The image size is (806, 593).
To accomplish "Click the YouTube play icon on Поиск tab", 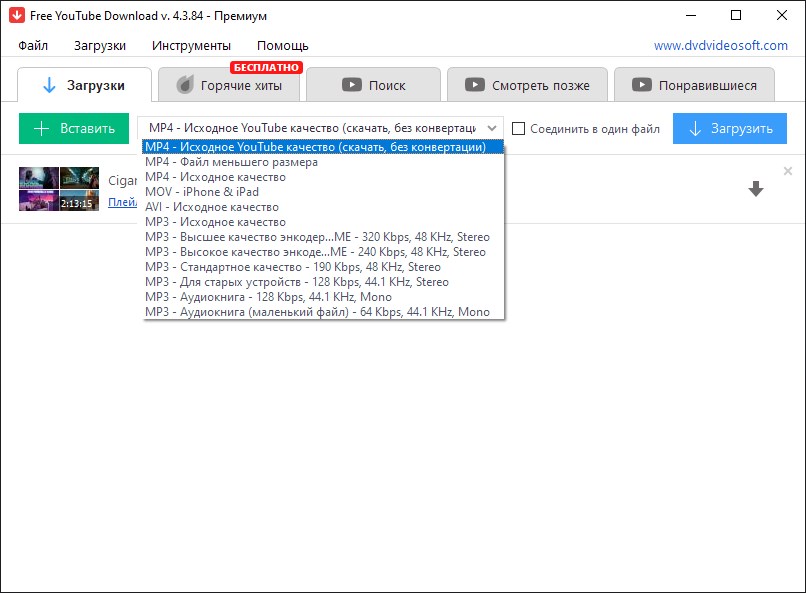I will pyautogui.click(x=352, y=85).
